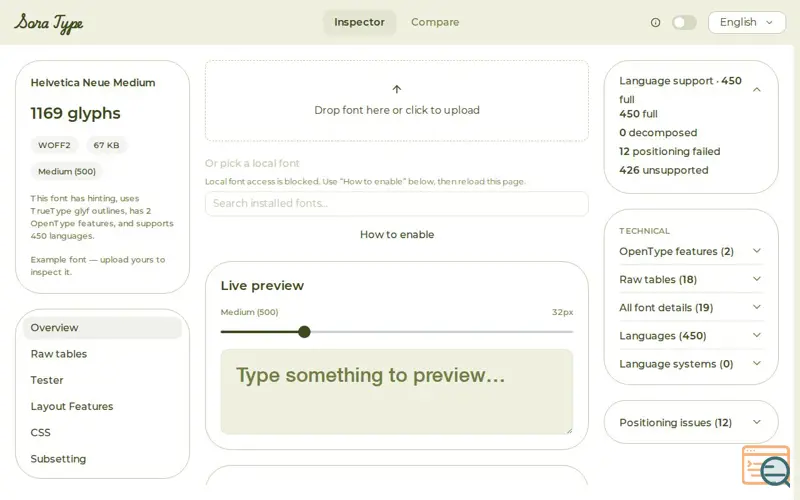Click the TECHNICAL section heading

point(644,231)
